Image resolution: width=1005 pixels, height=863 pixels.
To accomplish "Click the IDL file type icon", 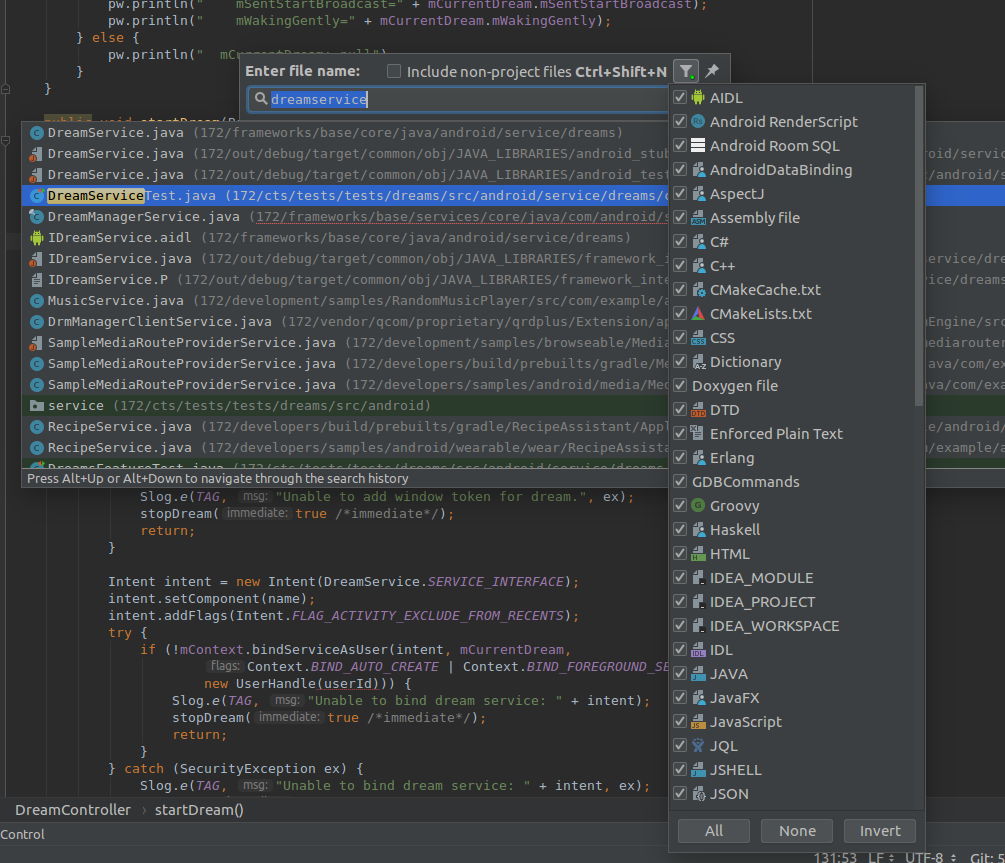I will click(x=698, y=649).
